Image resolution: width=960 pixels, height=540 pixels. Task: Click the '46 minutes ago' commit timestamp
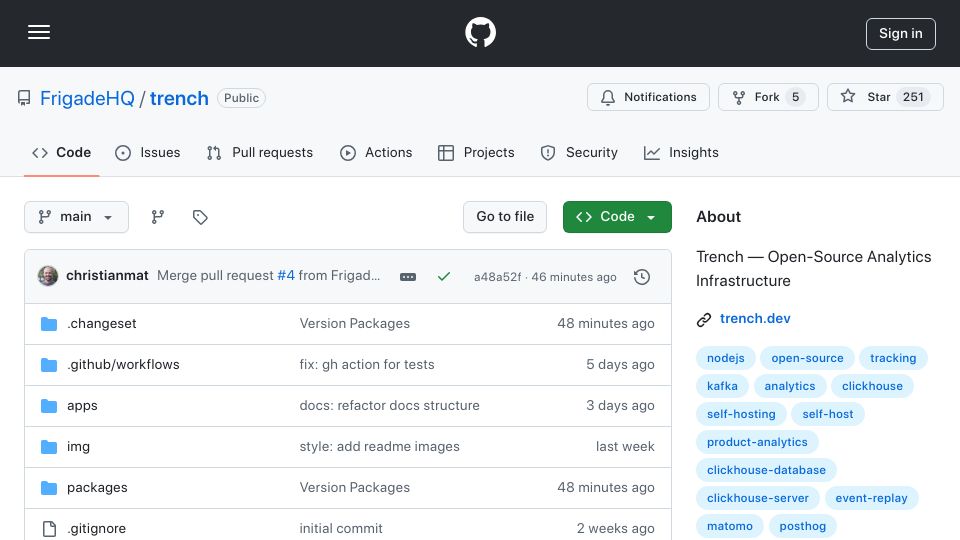point(574,277)
